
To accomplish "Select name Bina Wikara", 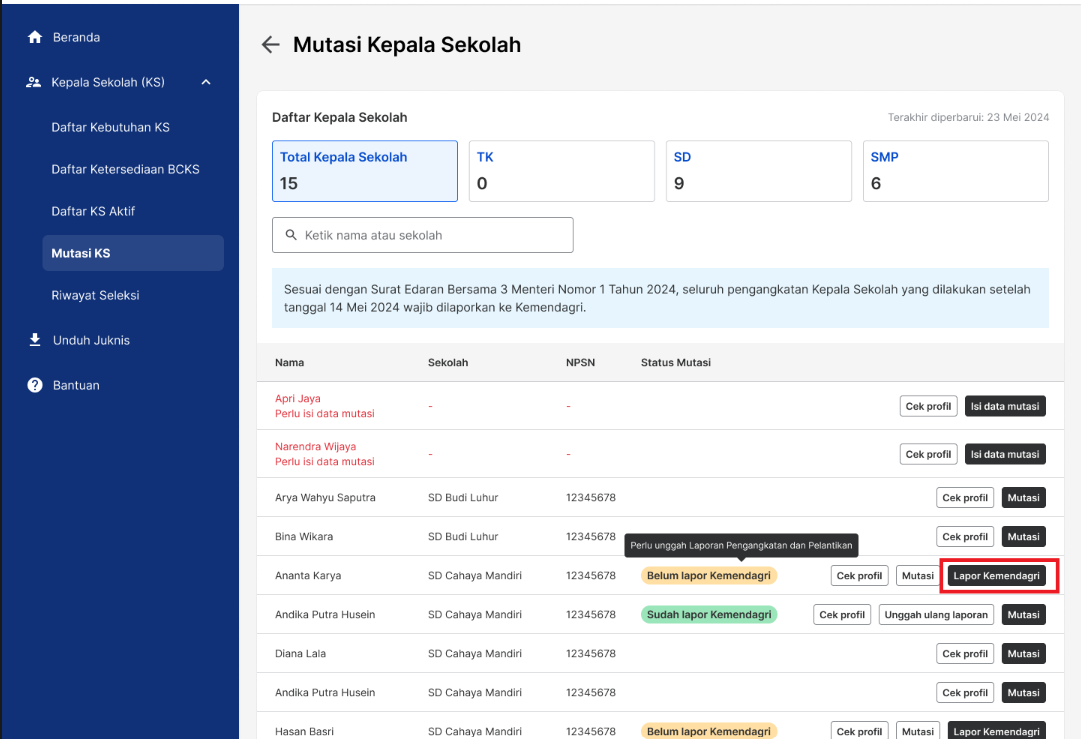I will click(x=304, y=536).
